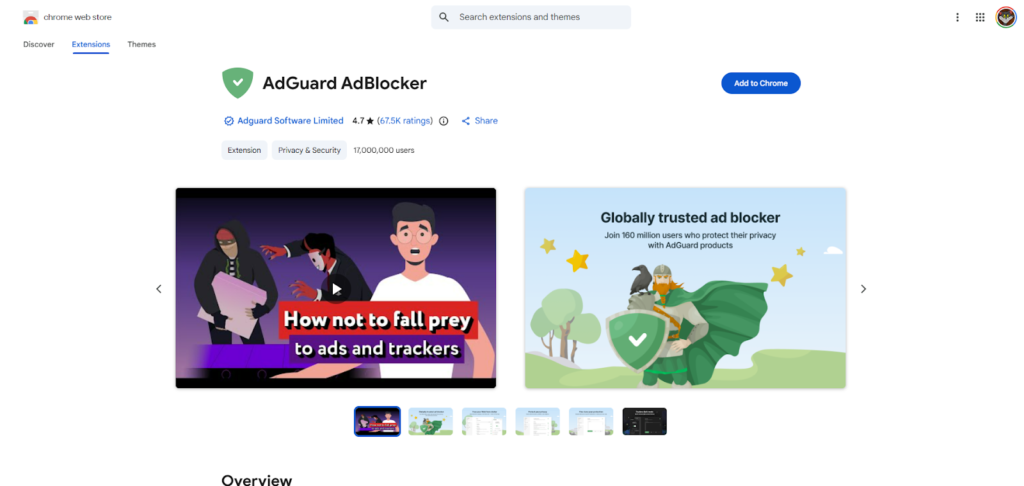Screen dimensions: 1024x486
Task: Switch to the Themes tab
Action: tap(142, 44)
